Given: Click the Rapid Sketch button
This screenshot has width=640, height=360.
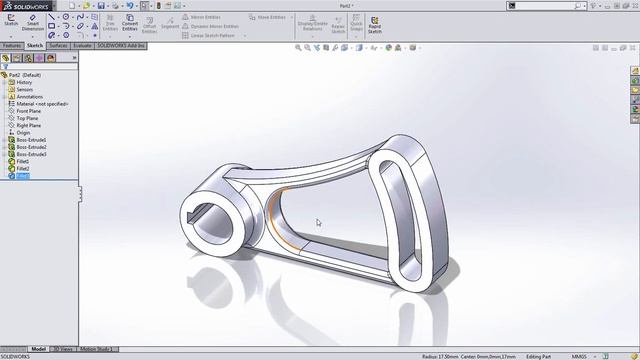Looking at the screenshot, I should click(374, 24).
